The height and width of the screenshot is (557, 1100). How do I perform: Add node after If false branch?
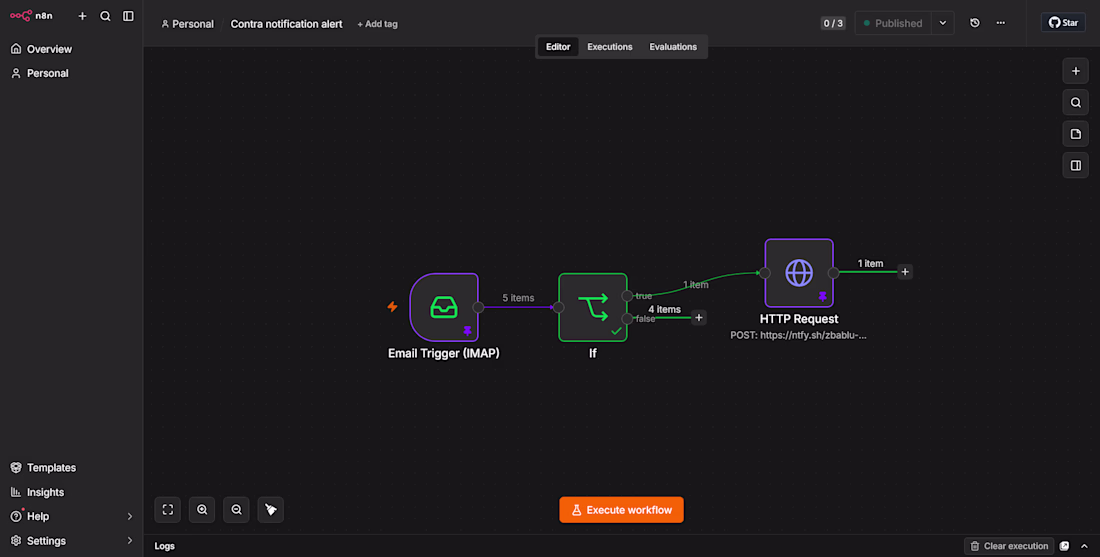698,318
